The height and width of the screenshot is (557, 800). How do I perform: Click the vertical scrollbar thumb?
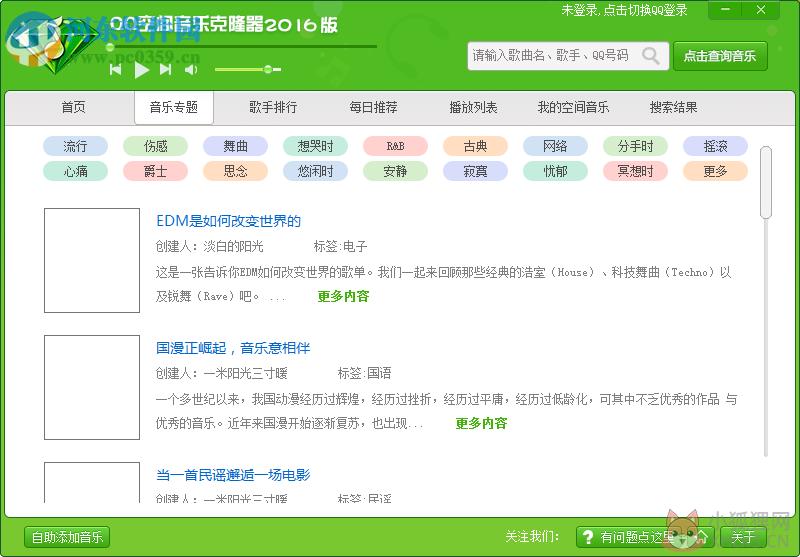766,183
